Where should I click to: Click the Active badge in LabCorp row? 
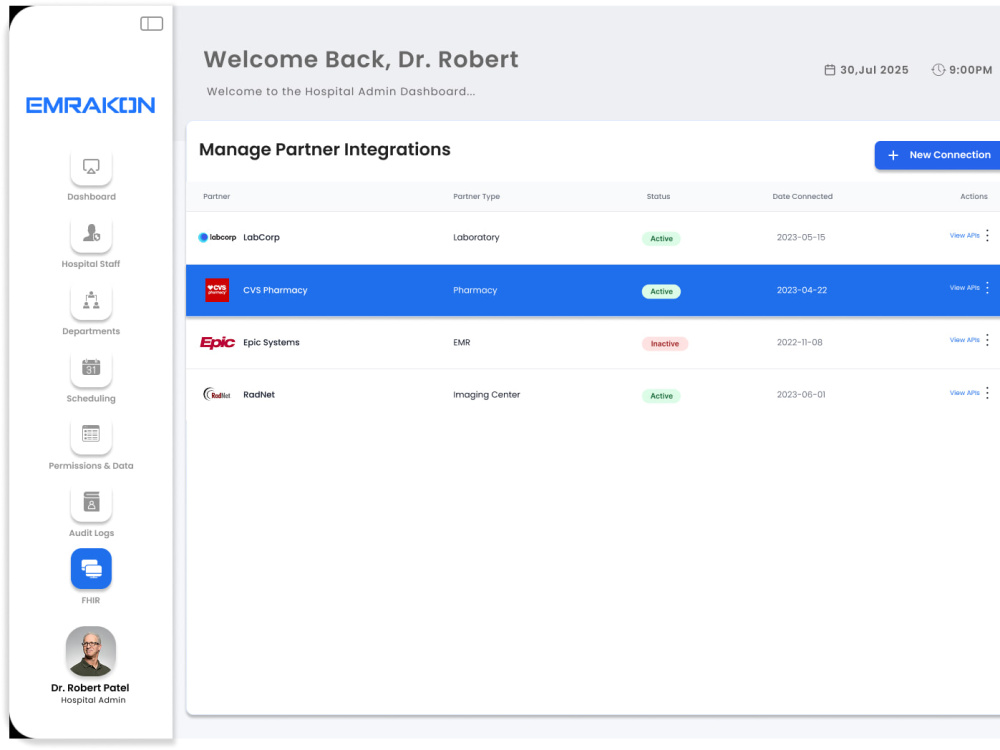tap(661, 239)
